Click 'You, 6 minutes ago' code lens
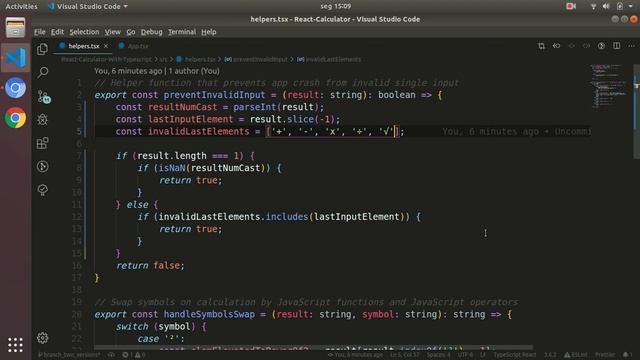 pos(128,71)
